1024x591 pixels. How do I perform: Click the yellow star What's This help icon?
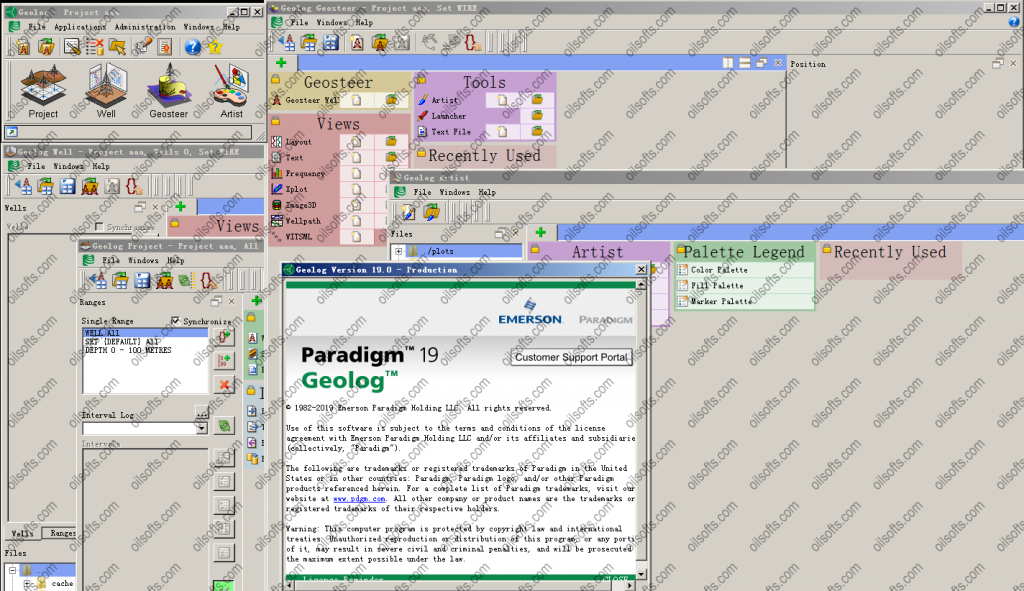(215, 46)
